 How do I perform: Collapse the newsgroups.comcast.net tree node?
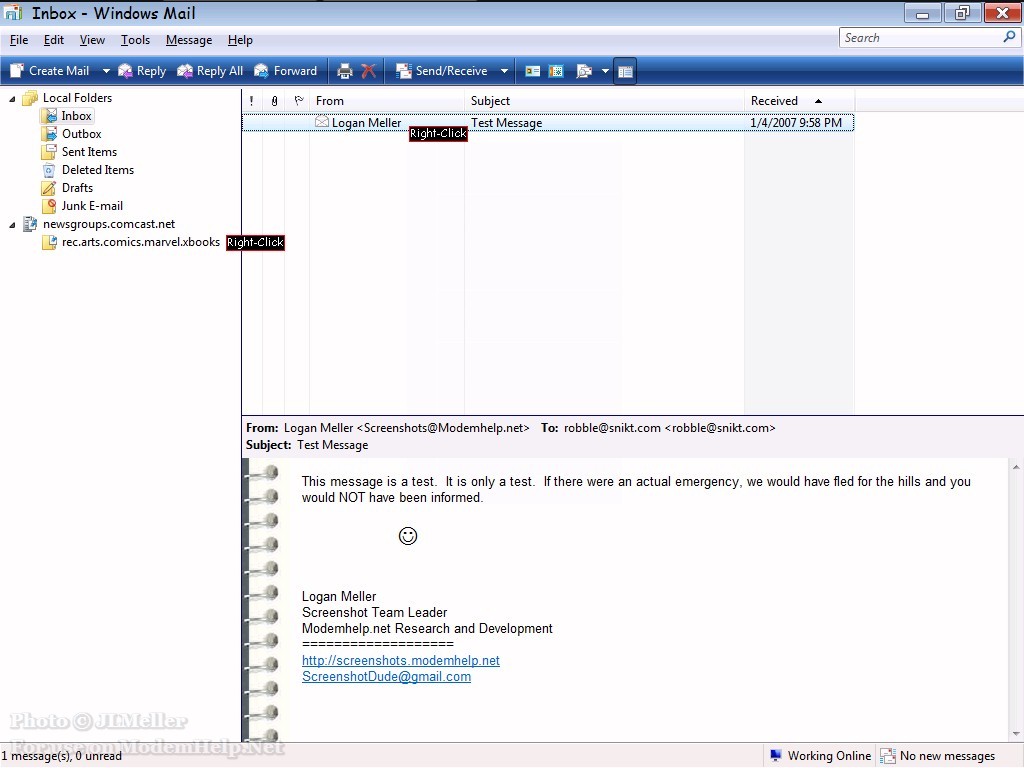12,225
